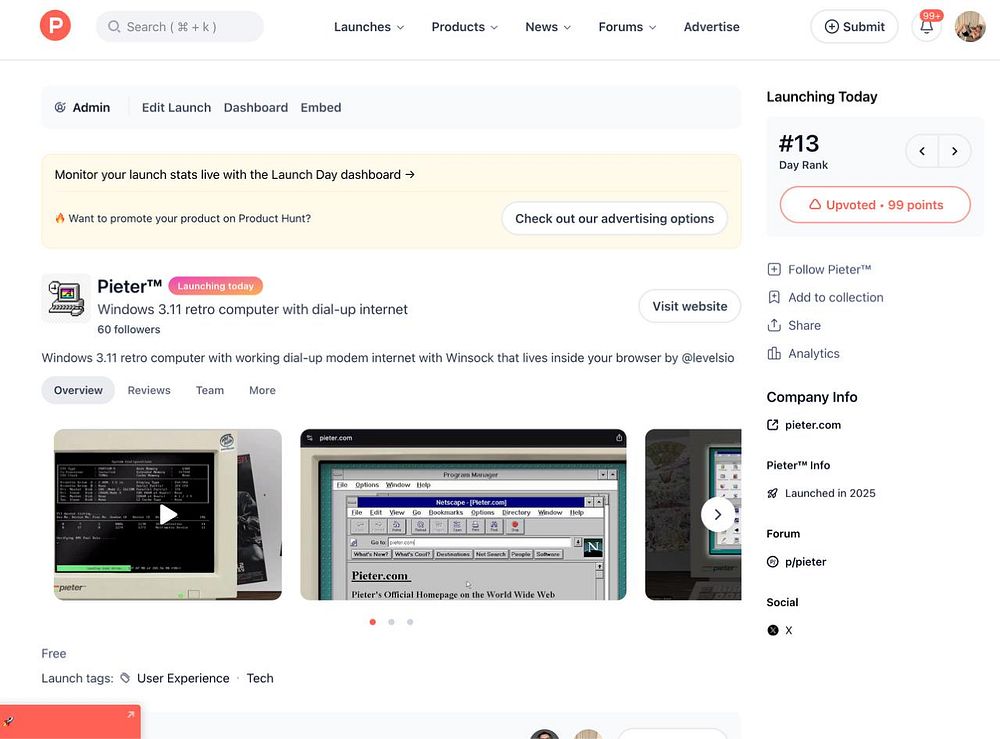Open the Netscape Pieter.com screenshot
This screenshot has width=1000, height=739.
click(463, 515)
